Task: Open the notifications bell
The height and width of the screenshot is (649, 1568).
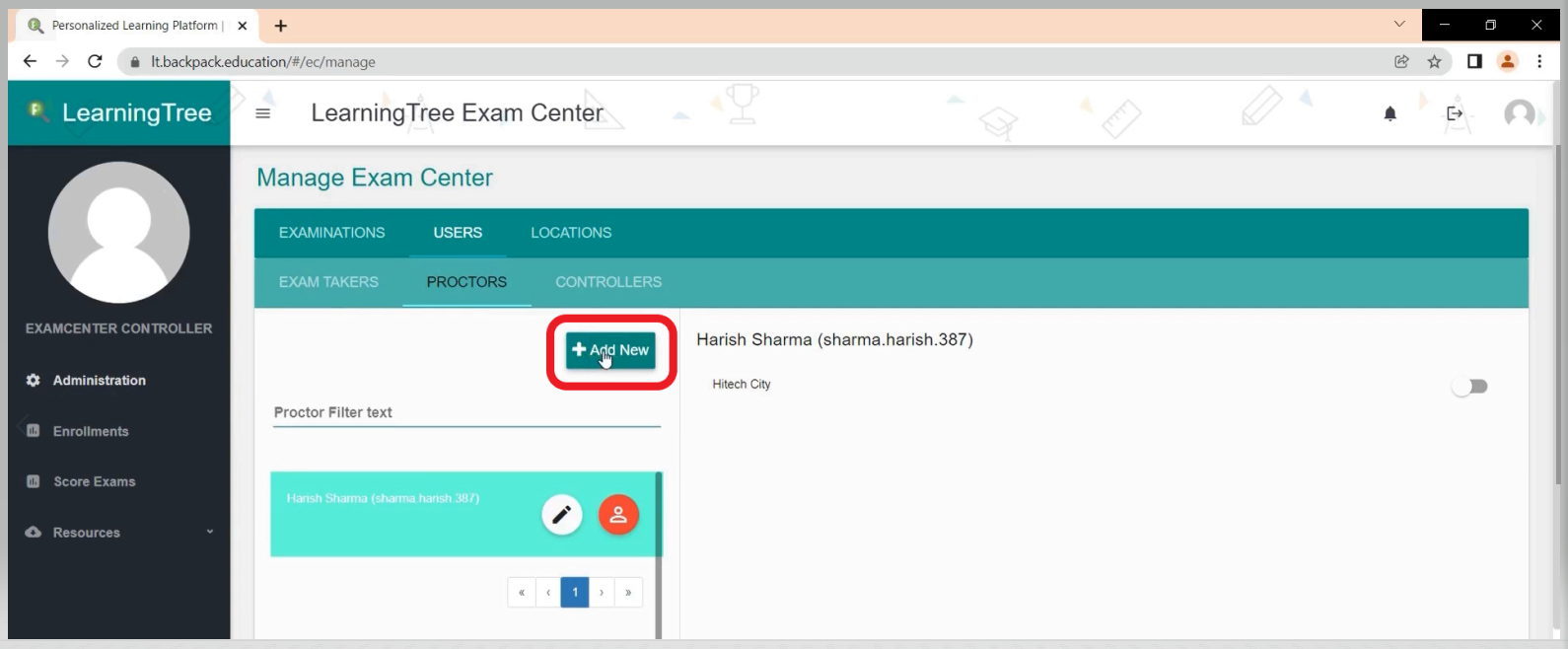Action: click(1390, 113)
